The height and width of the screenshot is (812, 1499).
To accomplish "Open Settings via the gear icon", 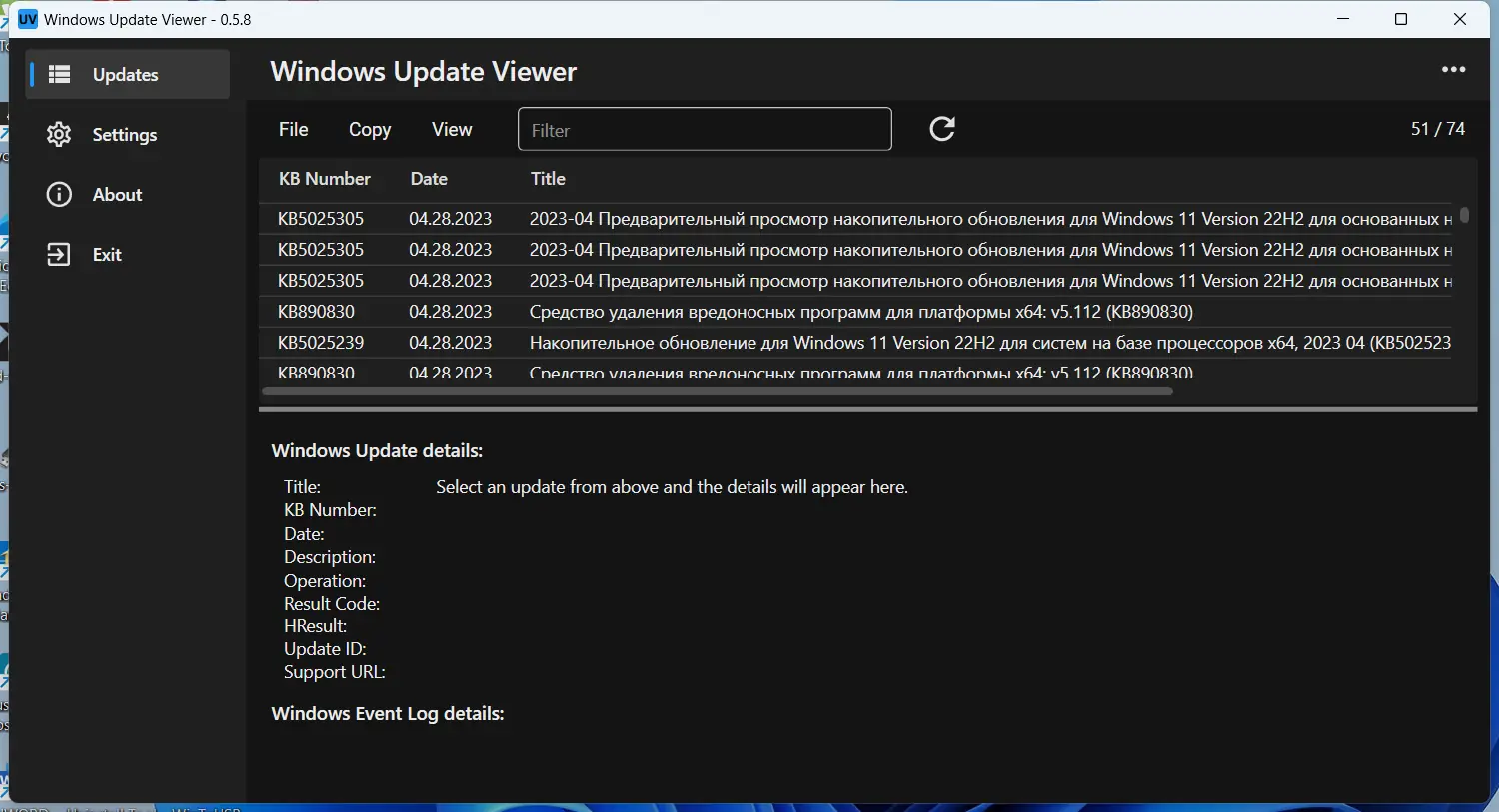I will pyautogui.click(x=59, y=135).
